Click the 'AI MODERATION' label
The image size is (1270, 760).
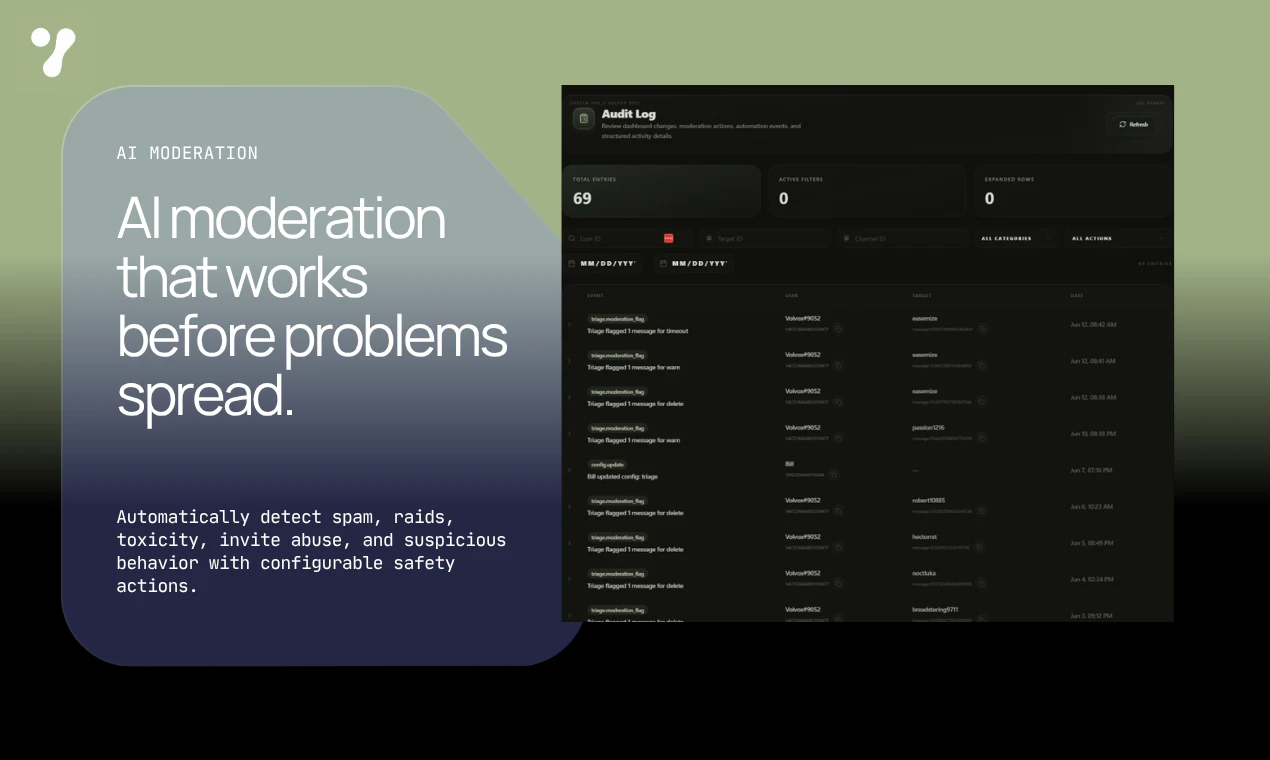[x=187, y=153]
